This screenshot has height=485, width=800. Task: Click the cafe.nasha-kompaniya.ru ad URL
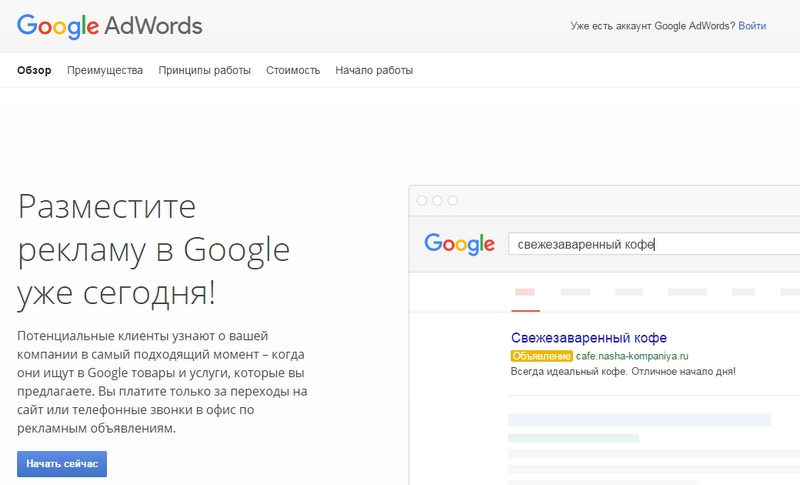pyautogui.click(x=632, y=356)
